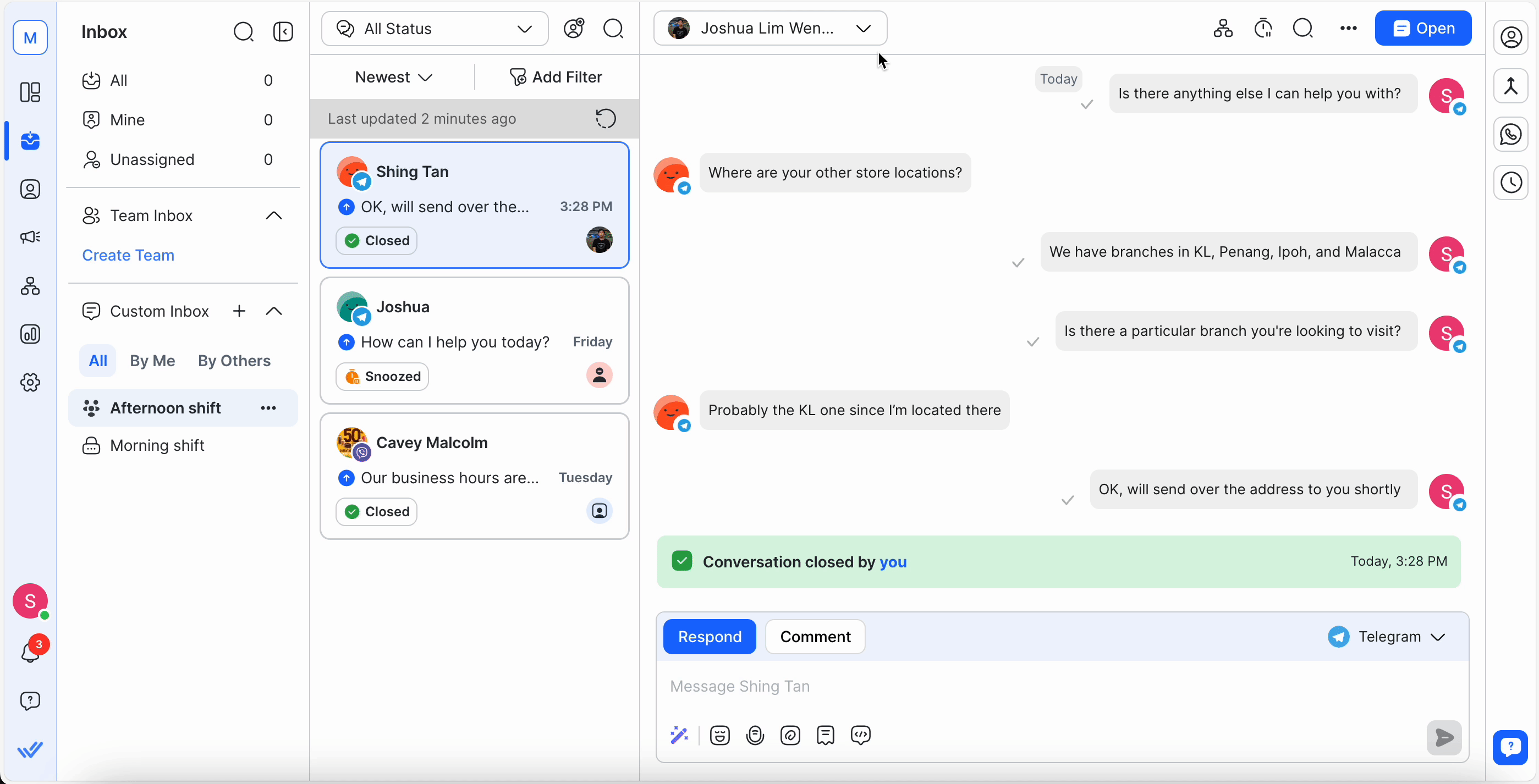Click the AI assist magic wand icon
This screenshot has width=1539, height=784.
(679, 735)
